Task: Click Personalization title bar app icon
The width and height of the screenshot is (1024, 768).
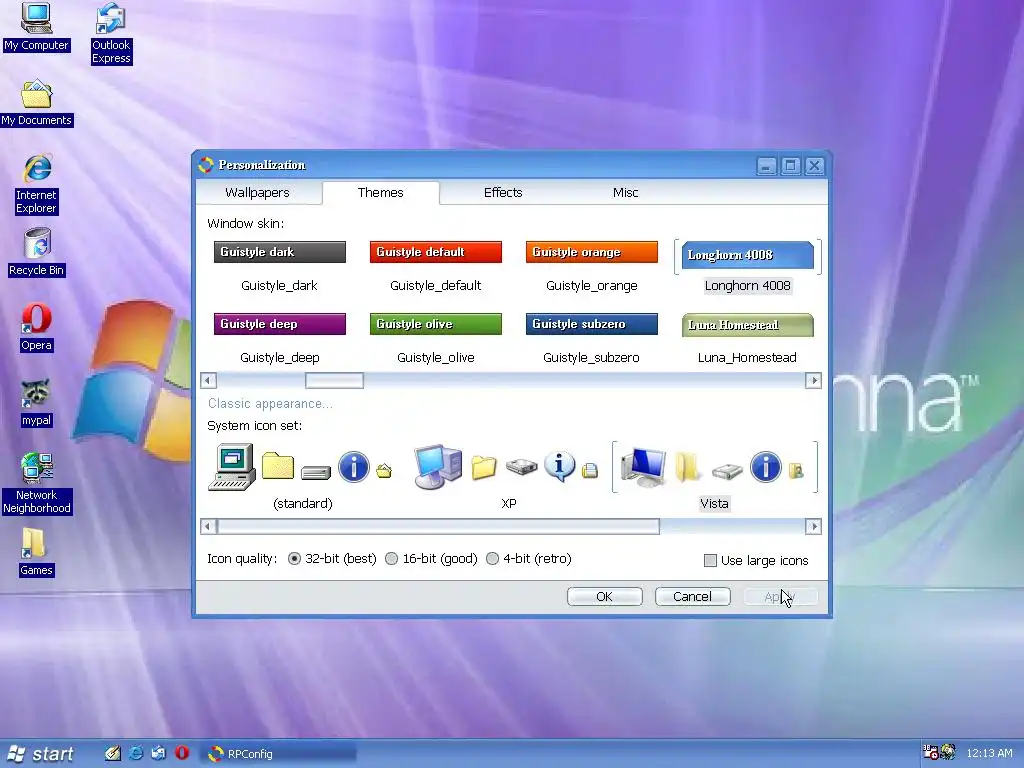Action: pos(206,165)
